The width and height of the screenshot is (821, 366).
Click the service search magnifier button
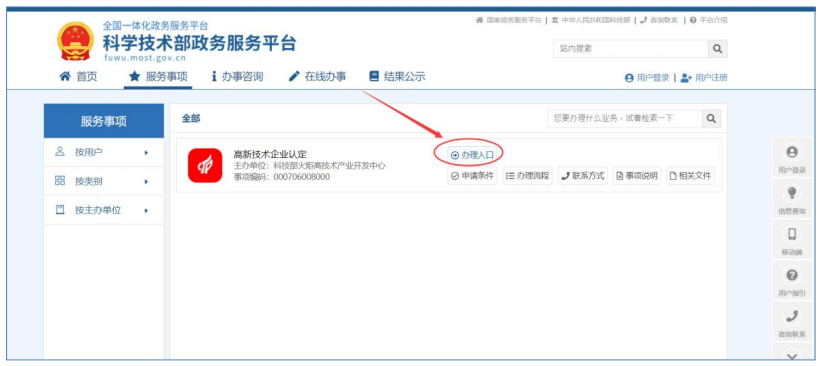coord(711,119)
